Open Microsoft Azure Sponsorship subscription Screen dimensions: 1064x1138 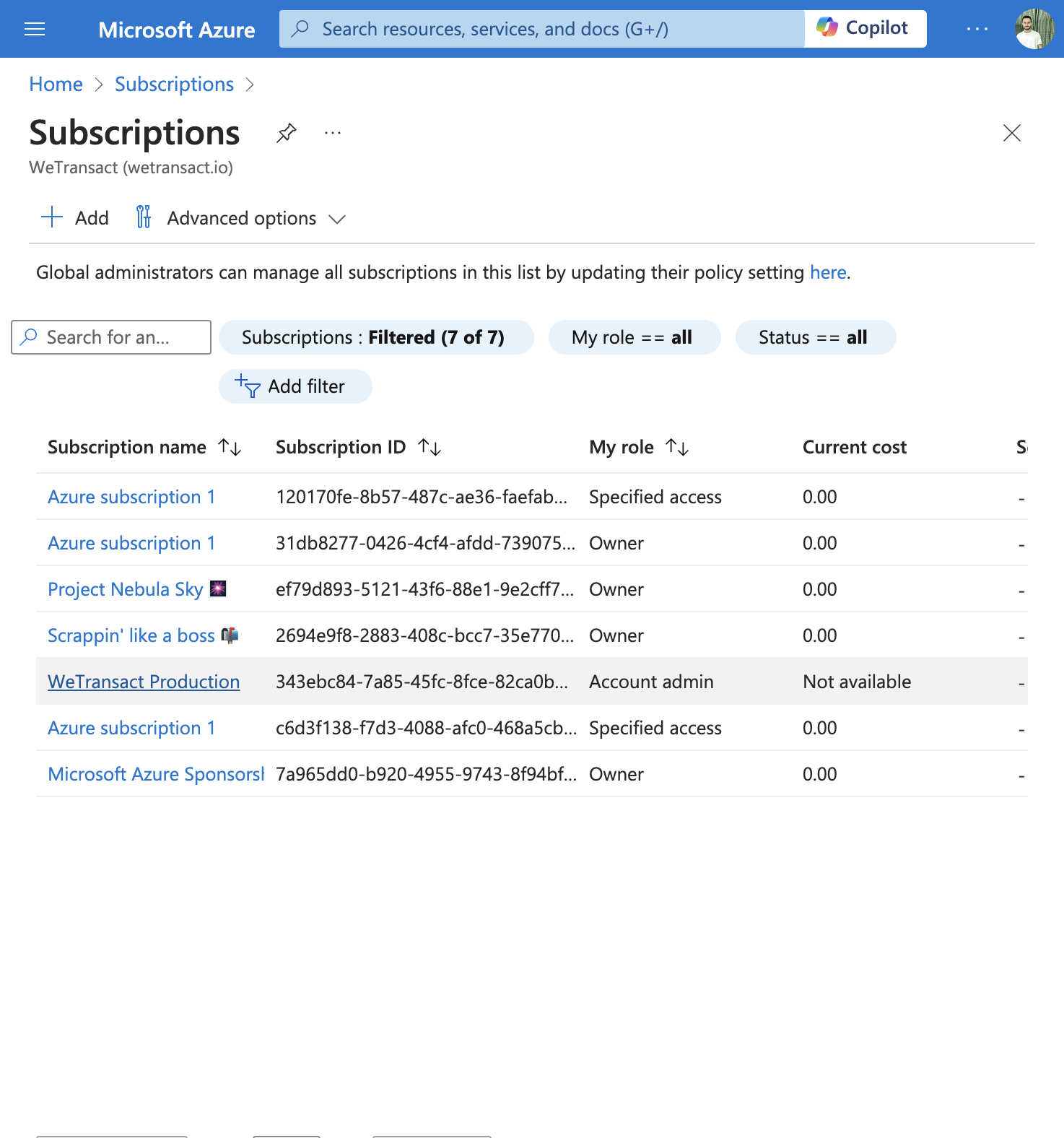(x=156, y=774)
